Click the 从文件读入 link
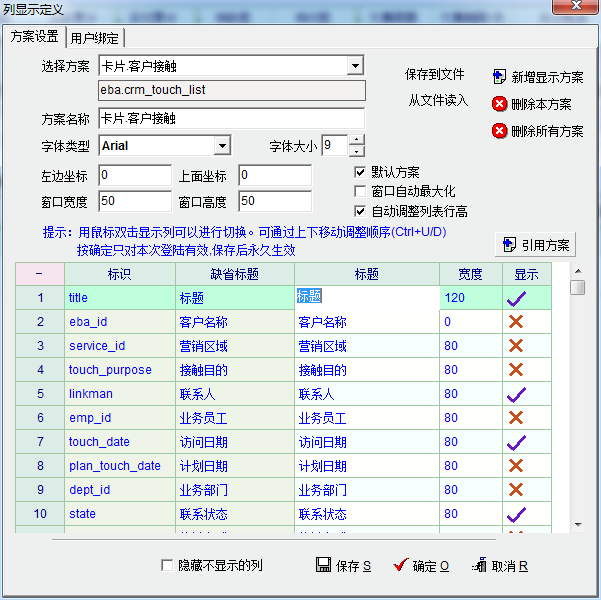This screenshot has height=600, width=601. [x=437, y=100]
